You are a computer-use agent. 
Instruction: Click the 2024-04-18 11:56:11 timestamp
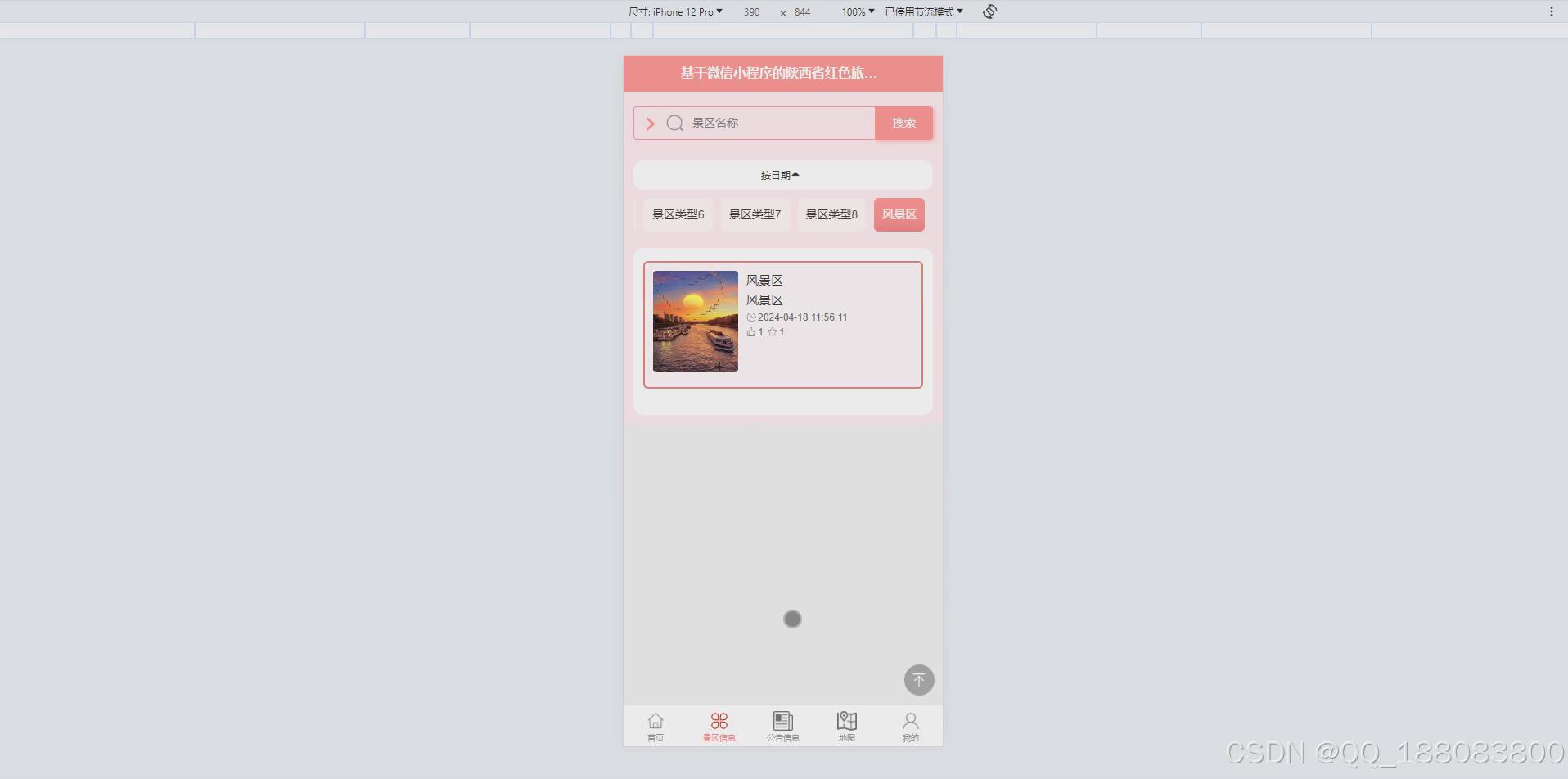[x=802, y=317]
